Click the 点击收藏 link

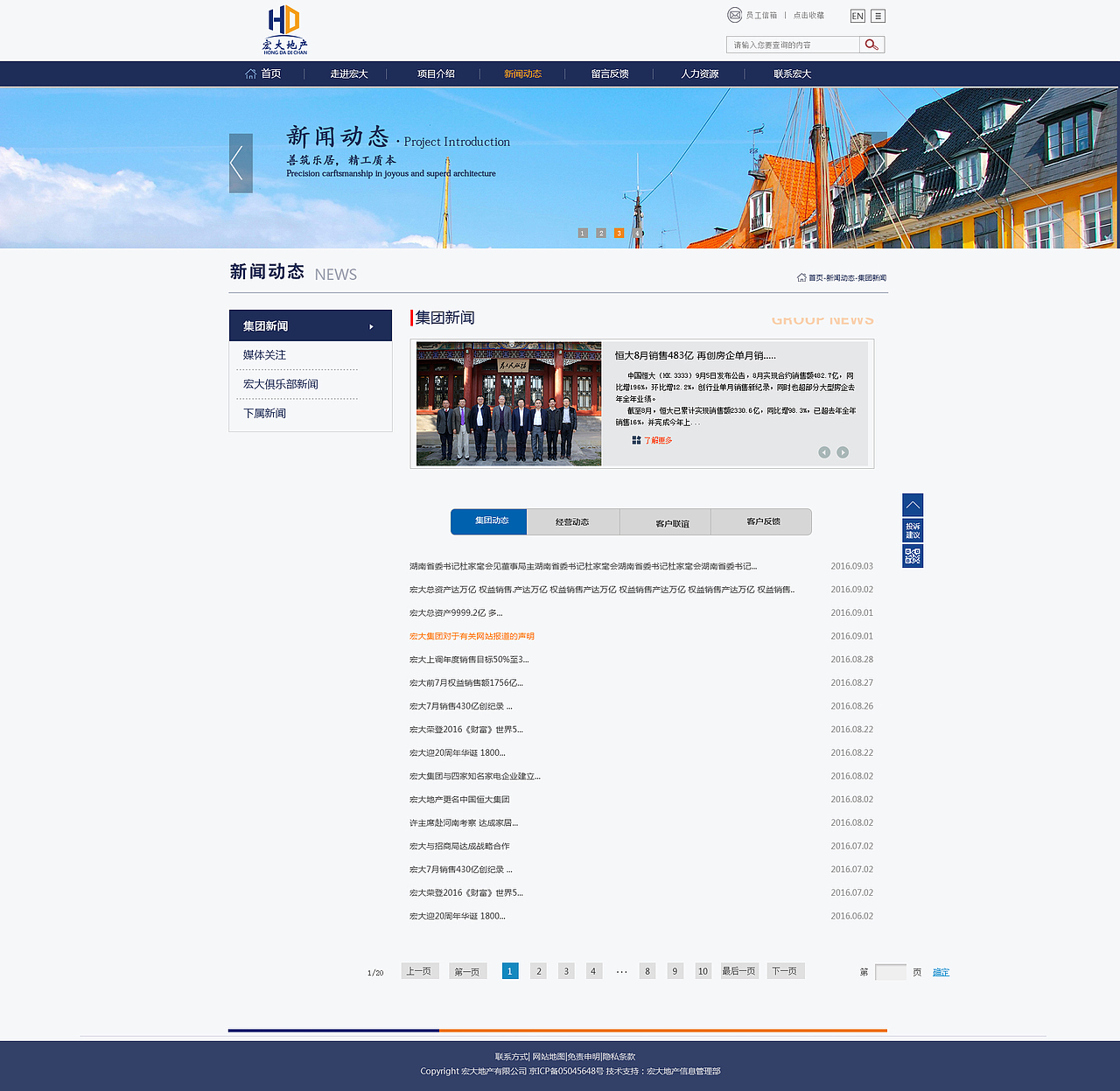pos(808,15)
